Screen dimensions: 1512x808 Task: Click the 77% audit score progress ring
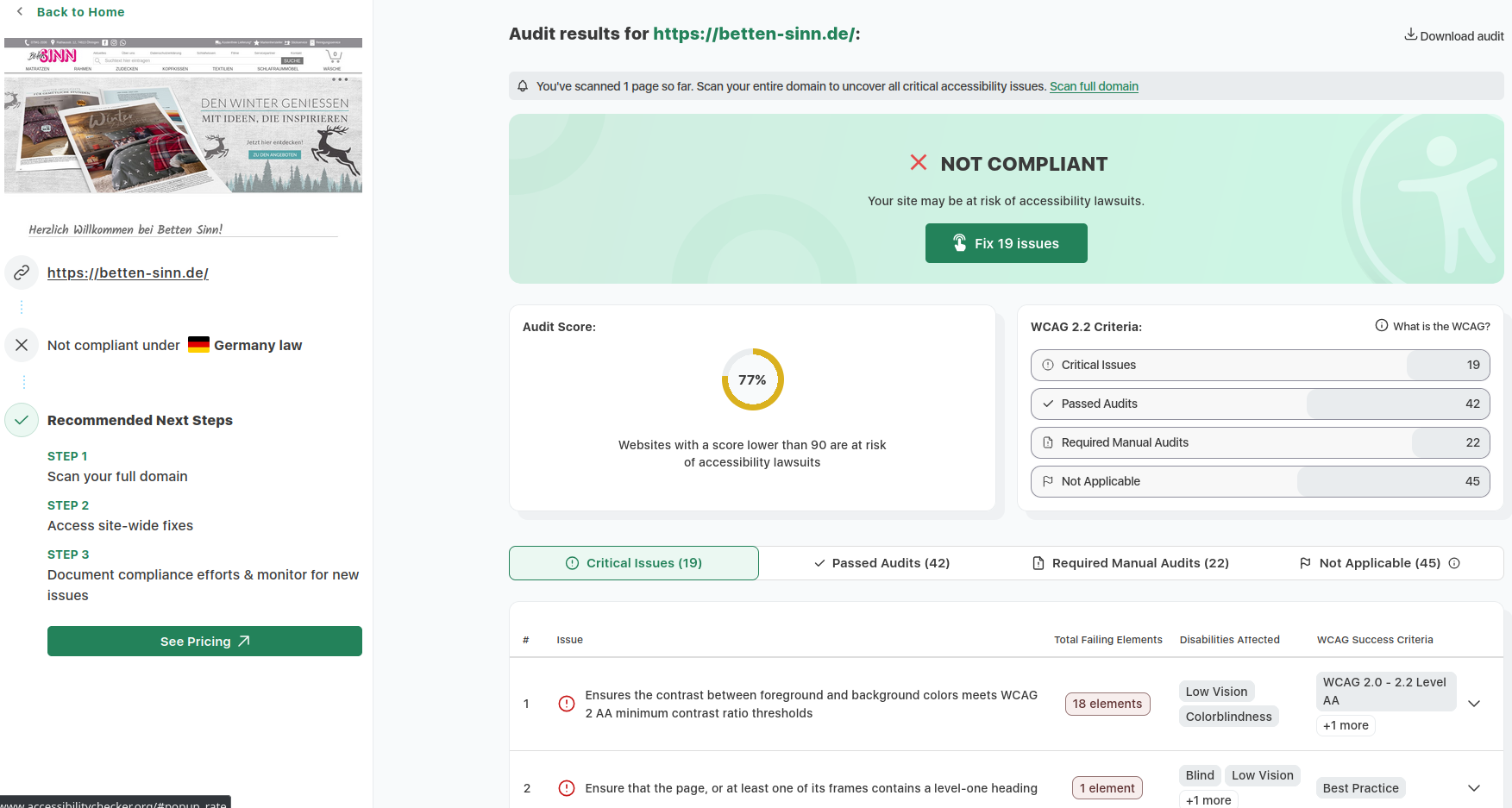(752, 379)
